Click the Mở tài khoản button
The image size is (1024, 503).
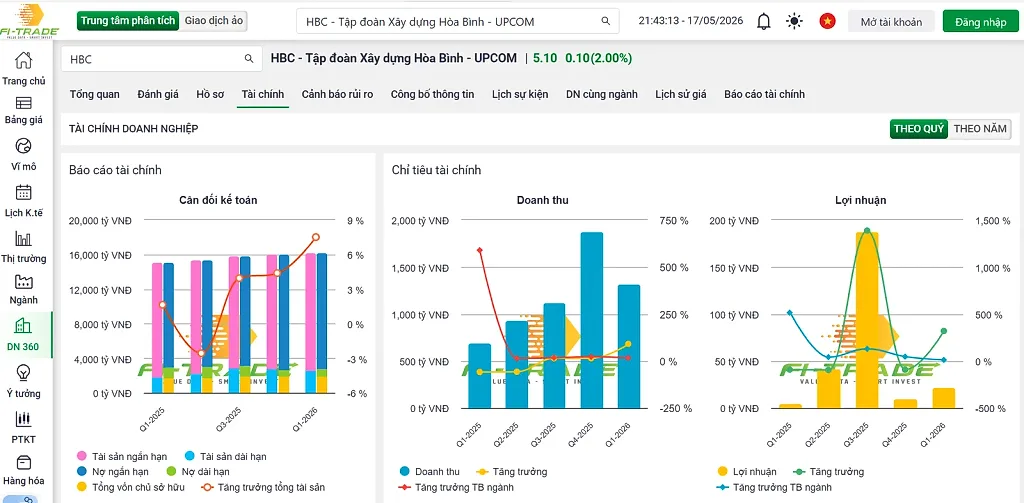[891, 22]
